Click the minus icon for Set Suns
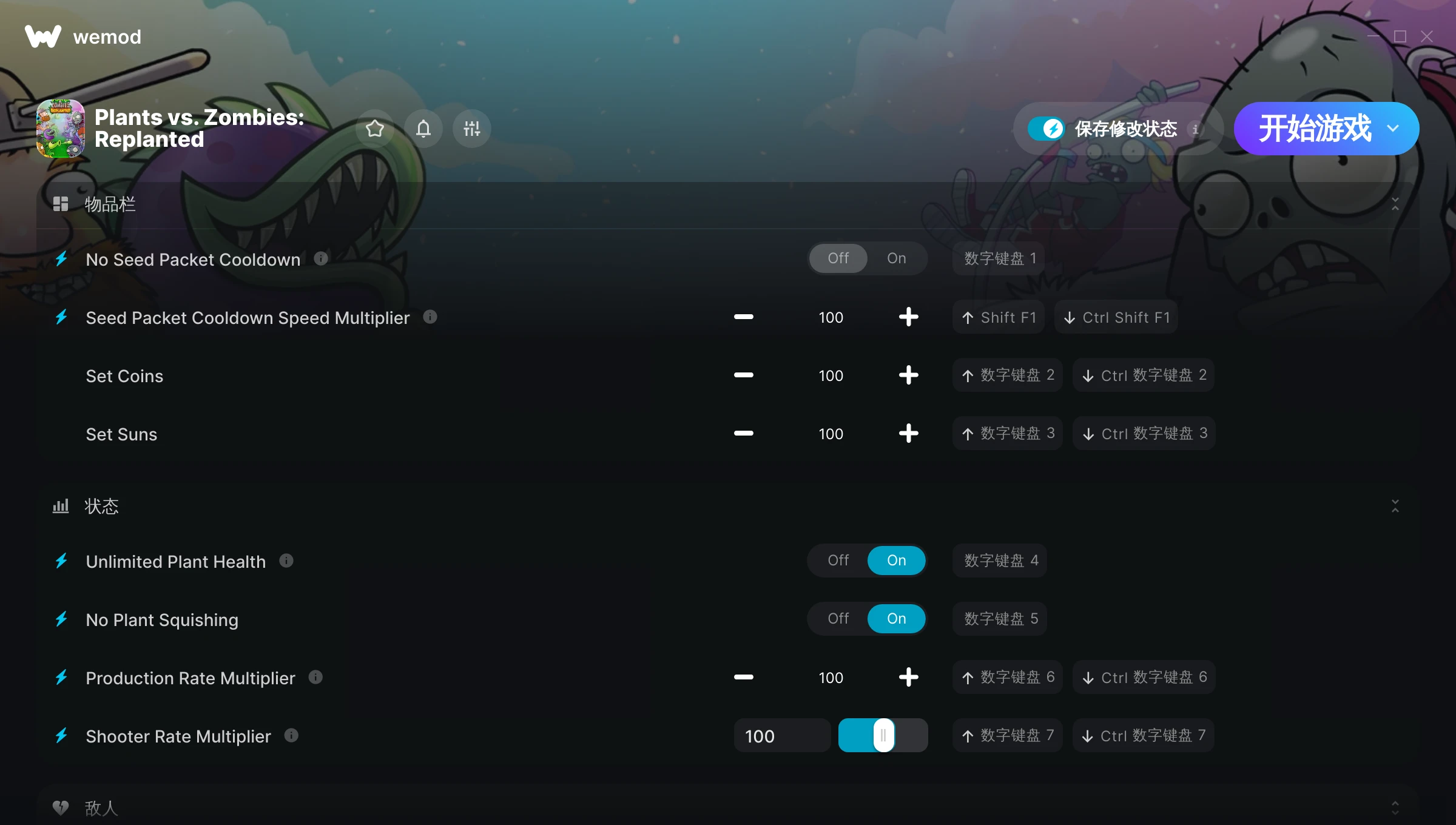Viewport: 1456px width, 825px height. tap(744, 434)
